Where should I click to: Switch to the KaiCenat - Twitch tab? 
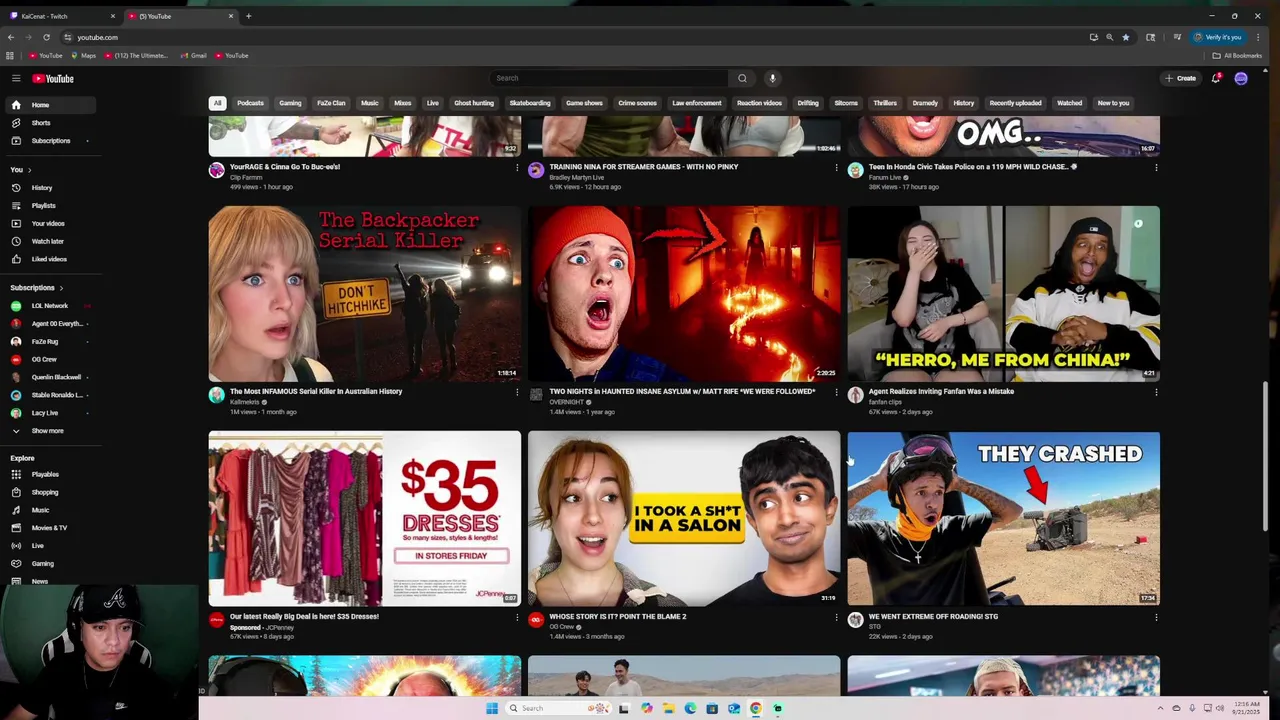coord(60,16)
